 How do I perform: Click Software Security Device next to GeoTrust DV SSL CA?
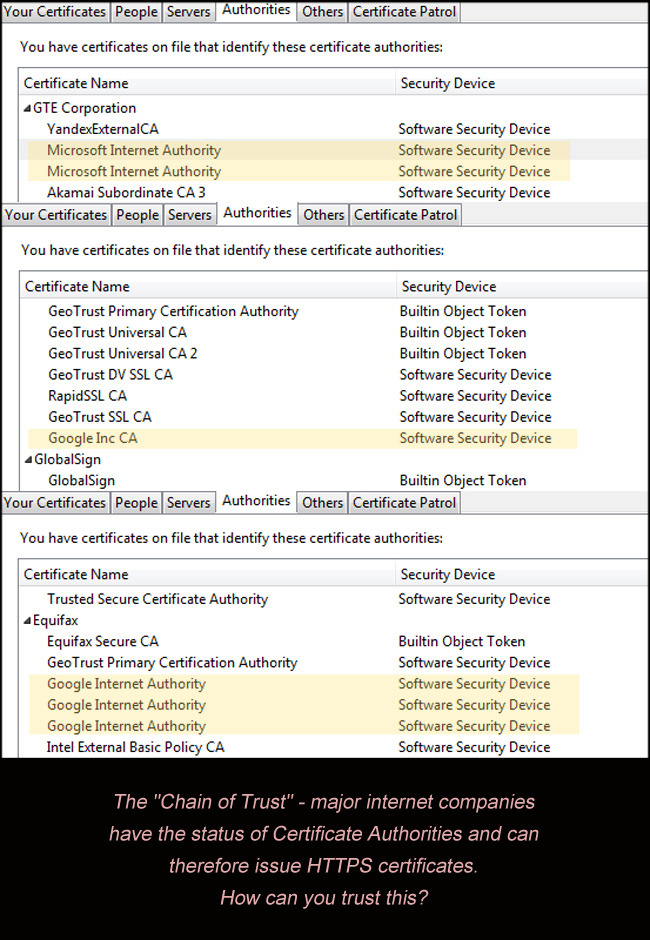click(476, 375)
